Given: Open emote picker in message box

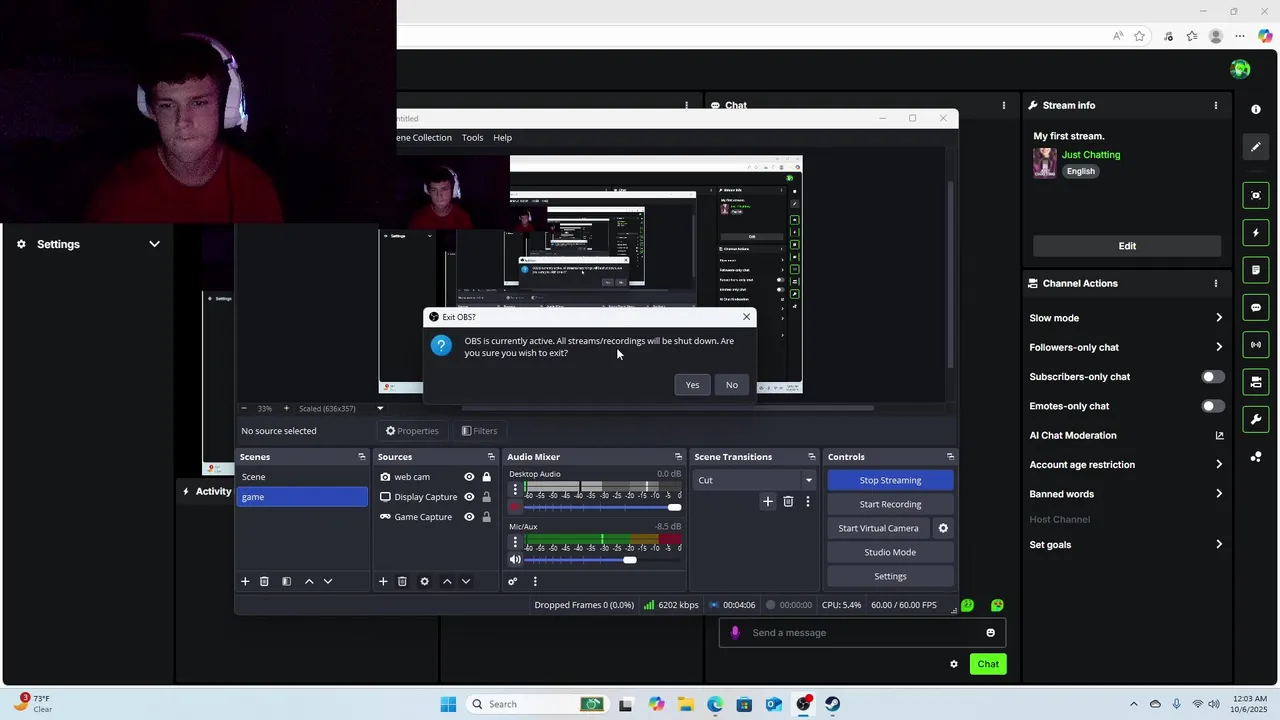Looking at the screenshot, I should coord(990,632).
